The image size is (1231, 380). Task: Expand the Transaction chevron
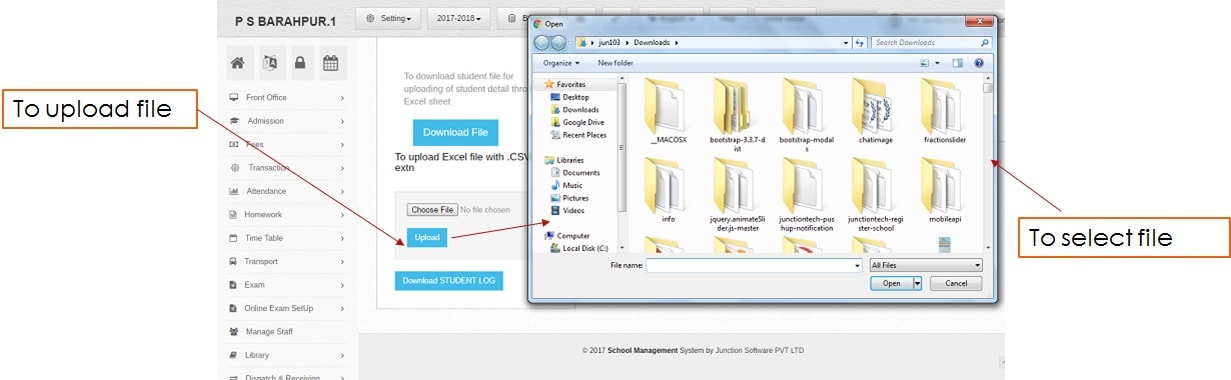pos(342,168)
